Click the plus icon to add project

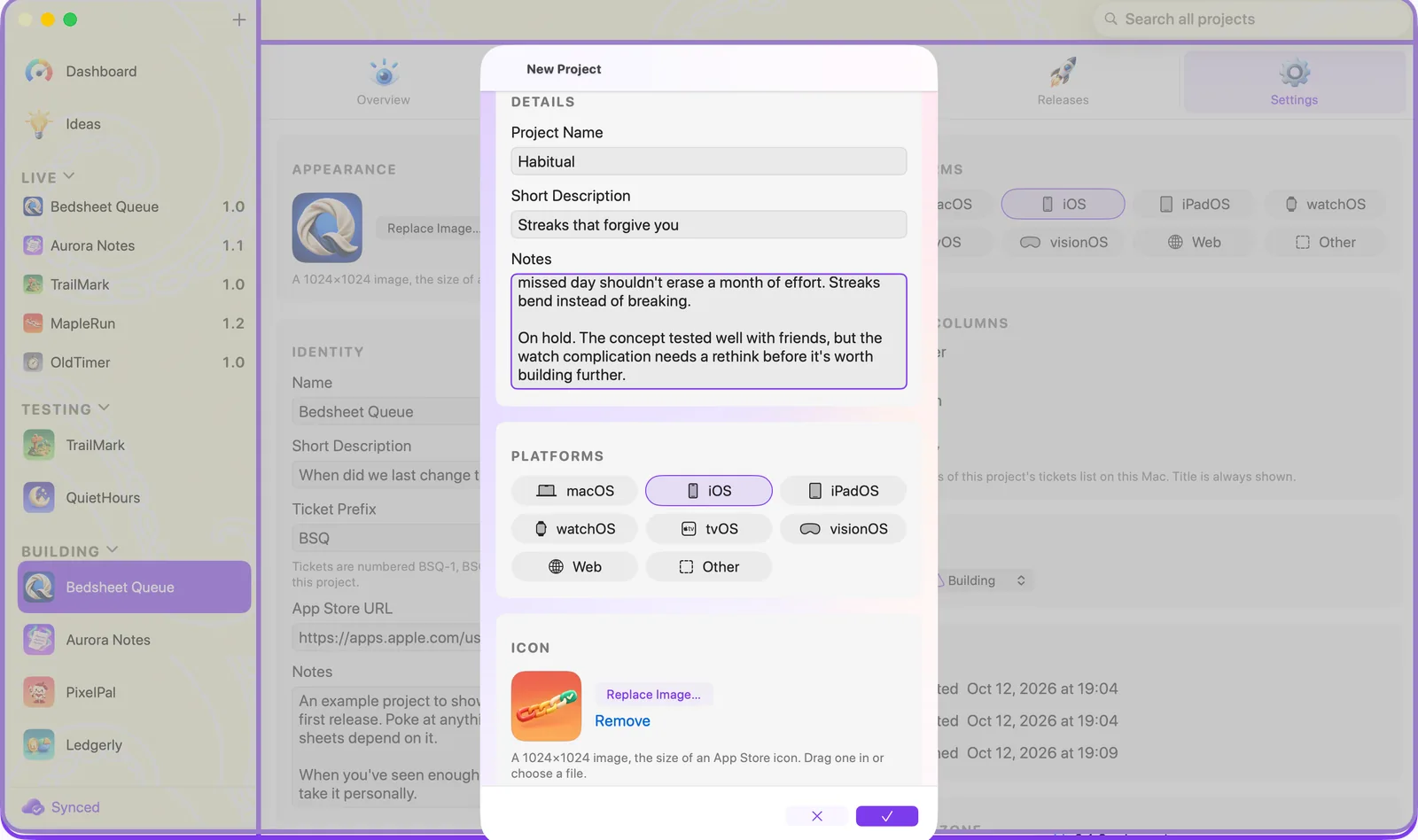239,19
